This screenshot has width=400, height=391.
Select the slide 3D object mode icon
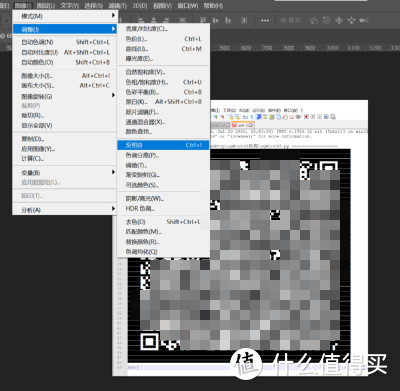coord(351,20)
